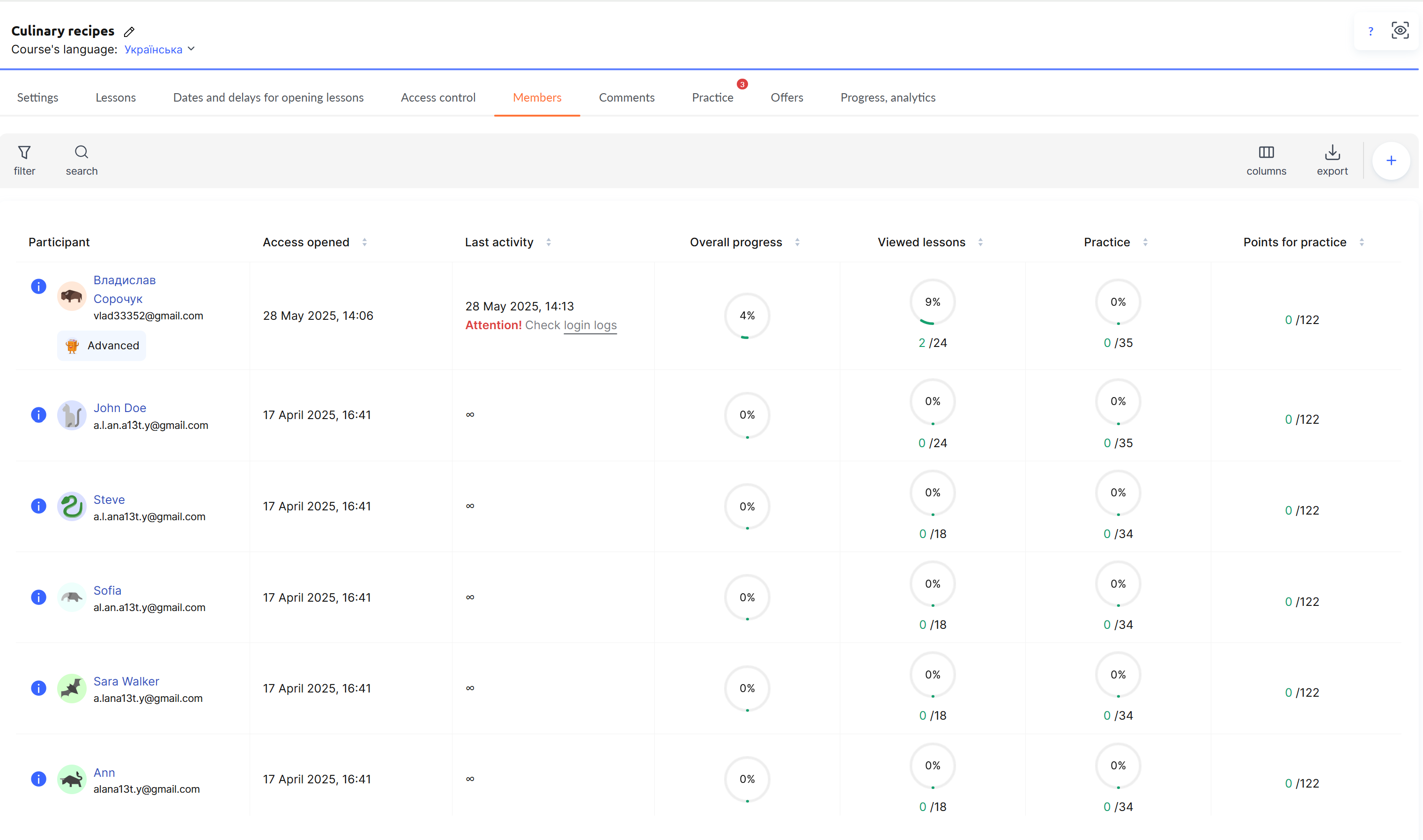Click Владислав's 4% overall progress circle
Image resolution: width=1423 pixels, height=840 pixels.
point(747,316)
